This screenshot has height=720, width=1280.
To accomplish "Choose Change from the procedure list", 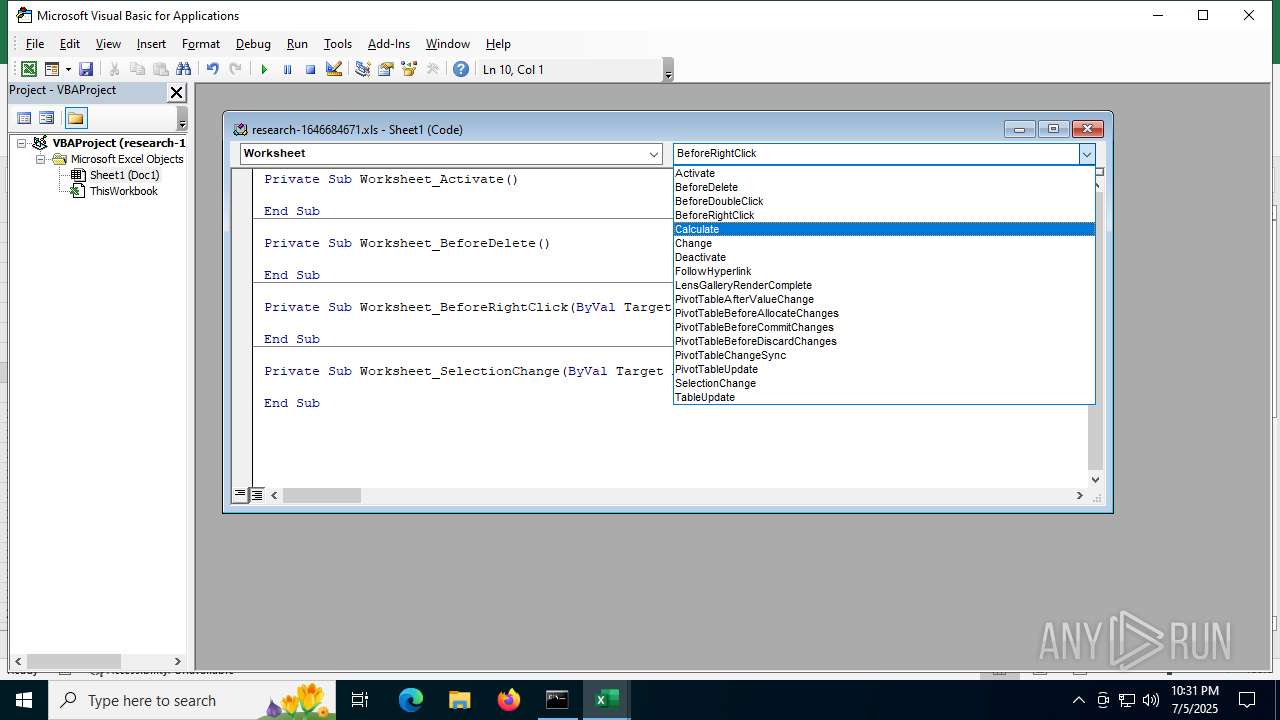I will pos(884,243).
